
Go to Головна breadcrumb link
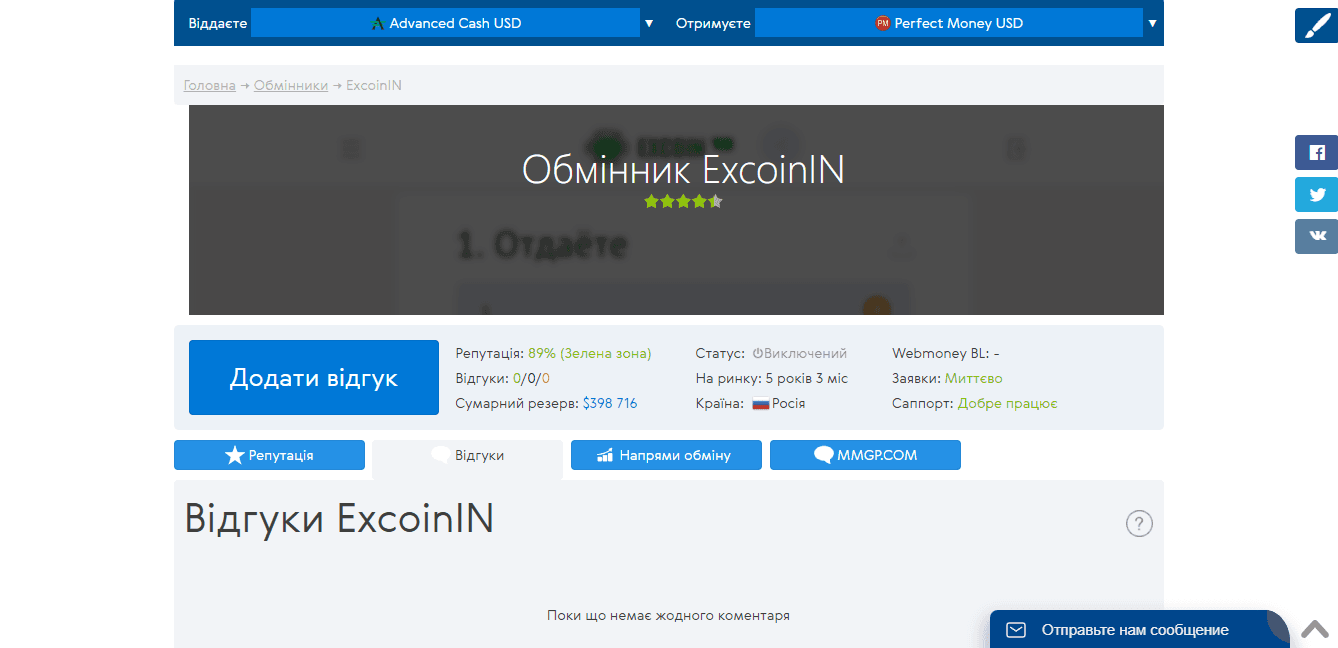point(209,86)
